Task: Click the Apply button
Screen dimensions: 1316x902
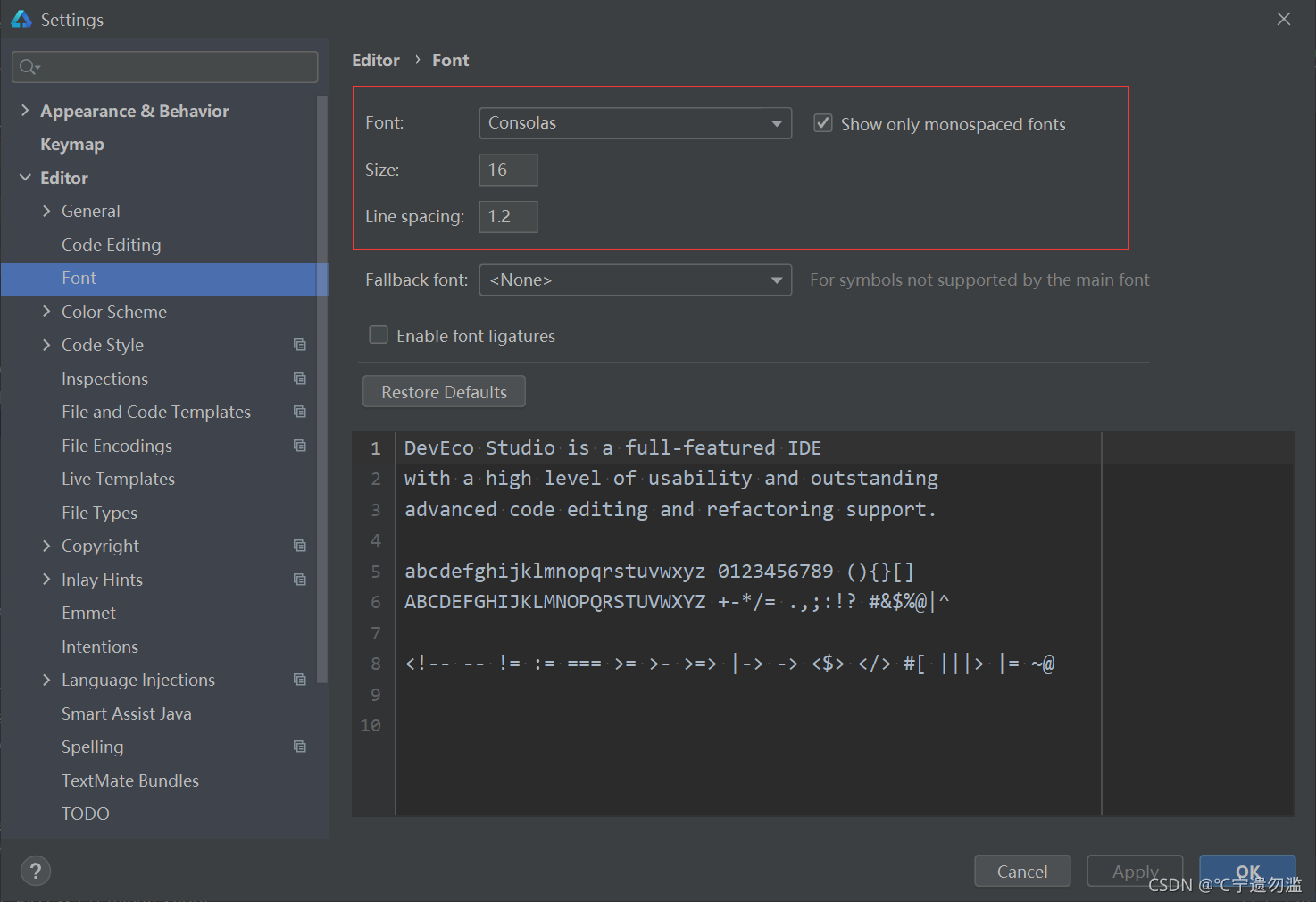Action: 1135,871
